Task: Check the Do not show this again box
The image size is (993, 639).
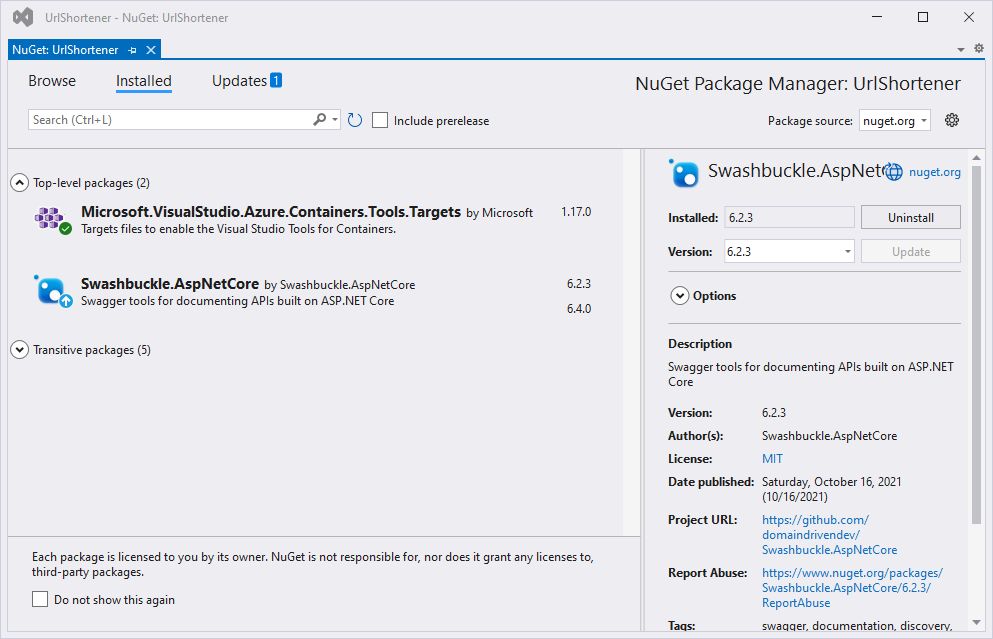Action: coord(40,599)
